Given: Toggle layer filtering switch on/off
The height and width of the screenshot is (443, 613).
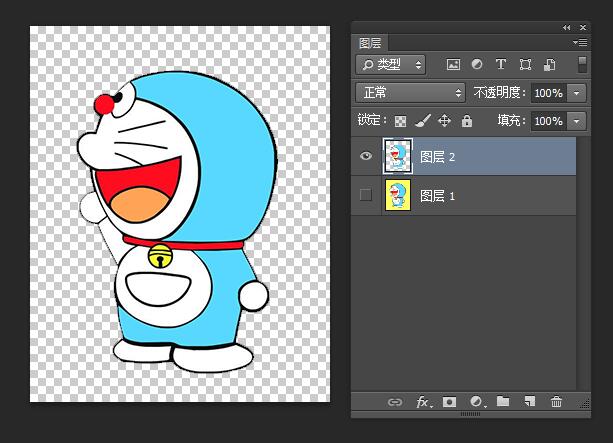Looking at the screenshot, I should coord(582,65).
